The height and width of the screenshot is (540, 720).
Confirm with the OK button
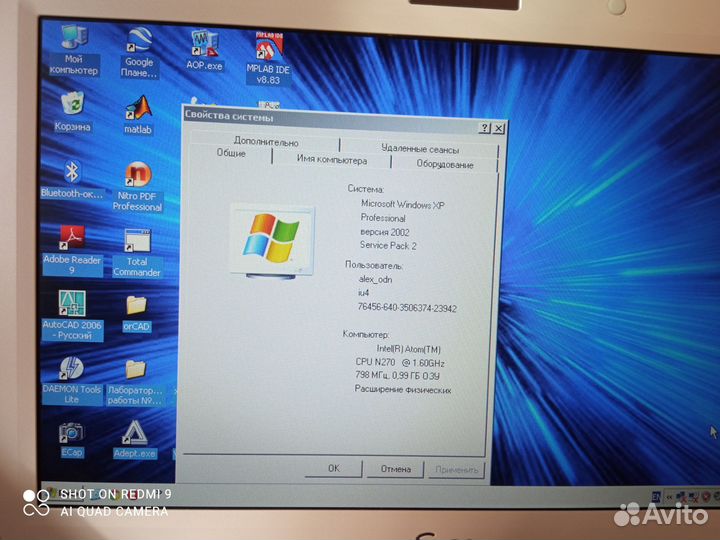[x=334, y=468]
